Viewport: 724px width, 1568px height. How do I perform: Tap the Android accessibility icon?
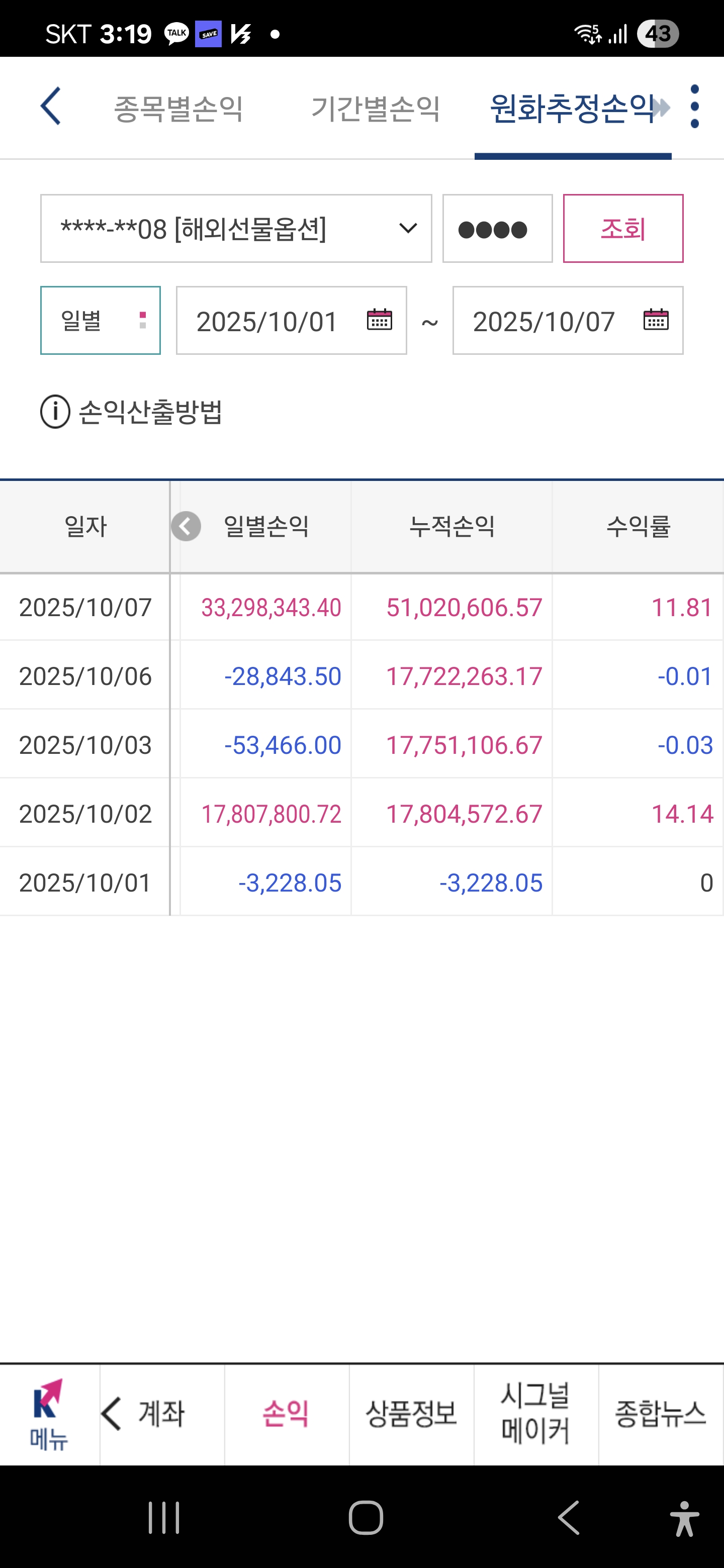click(x=684, y=1518)
